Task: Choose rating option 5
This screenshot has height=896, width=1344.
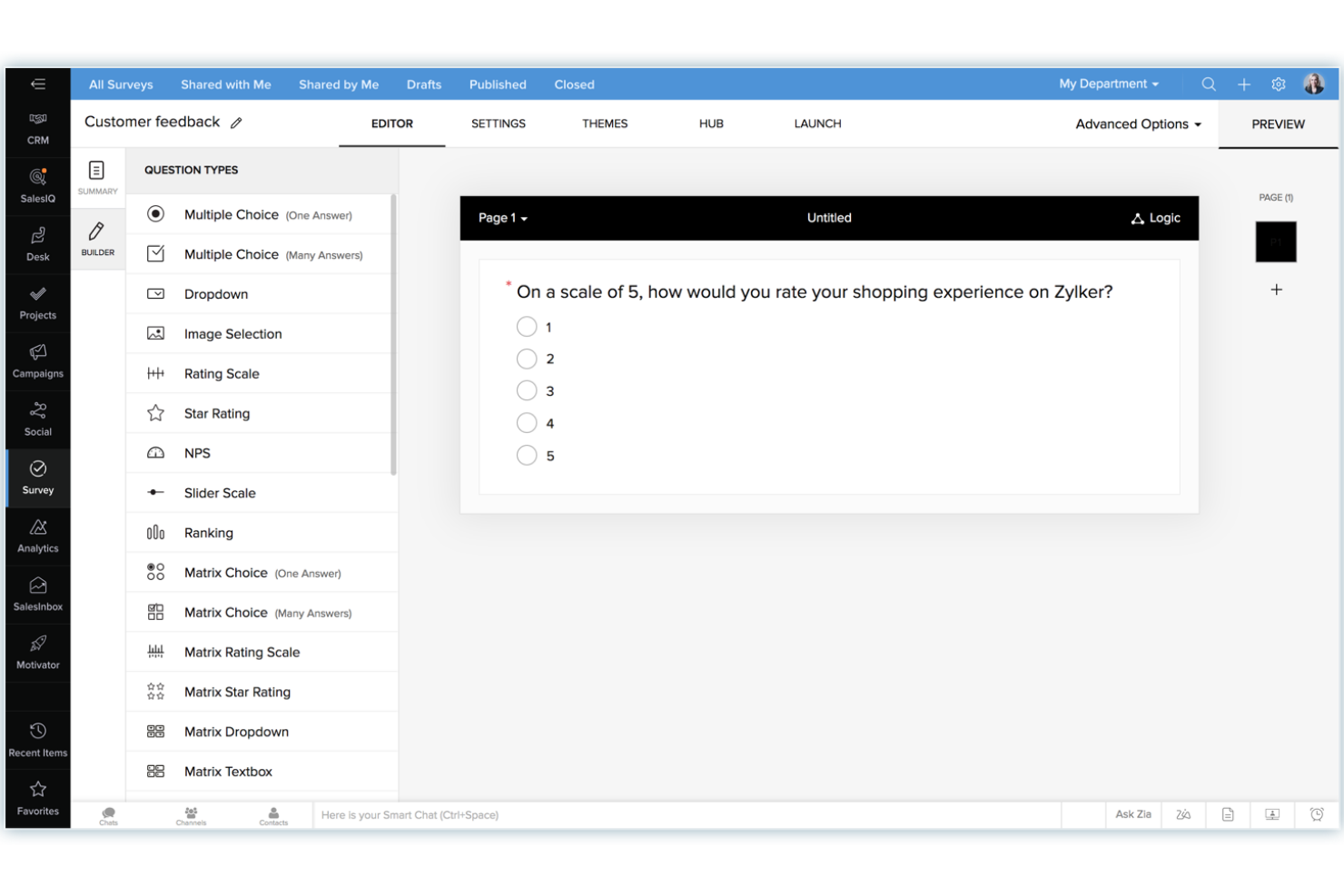Action: (x=527, y=455)
